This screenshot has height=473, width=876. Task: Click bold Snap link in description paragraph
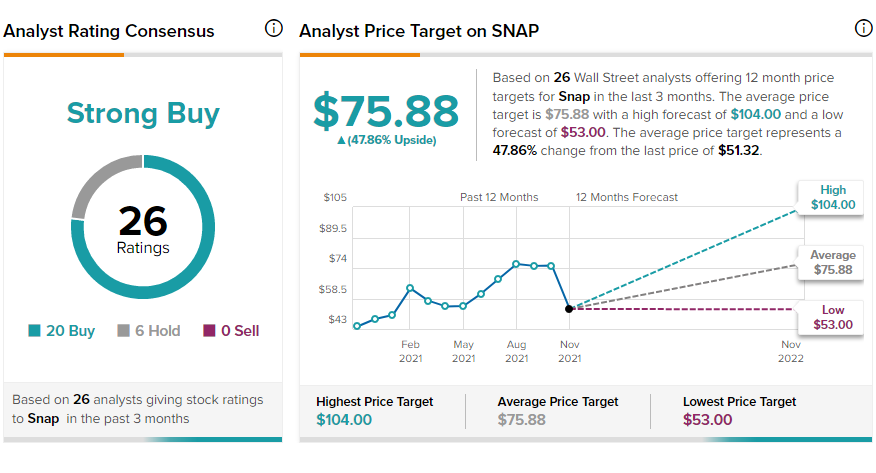coord(574,97)
